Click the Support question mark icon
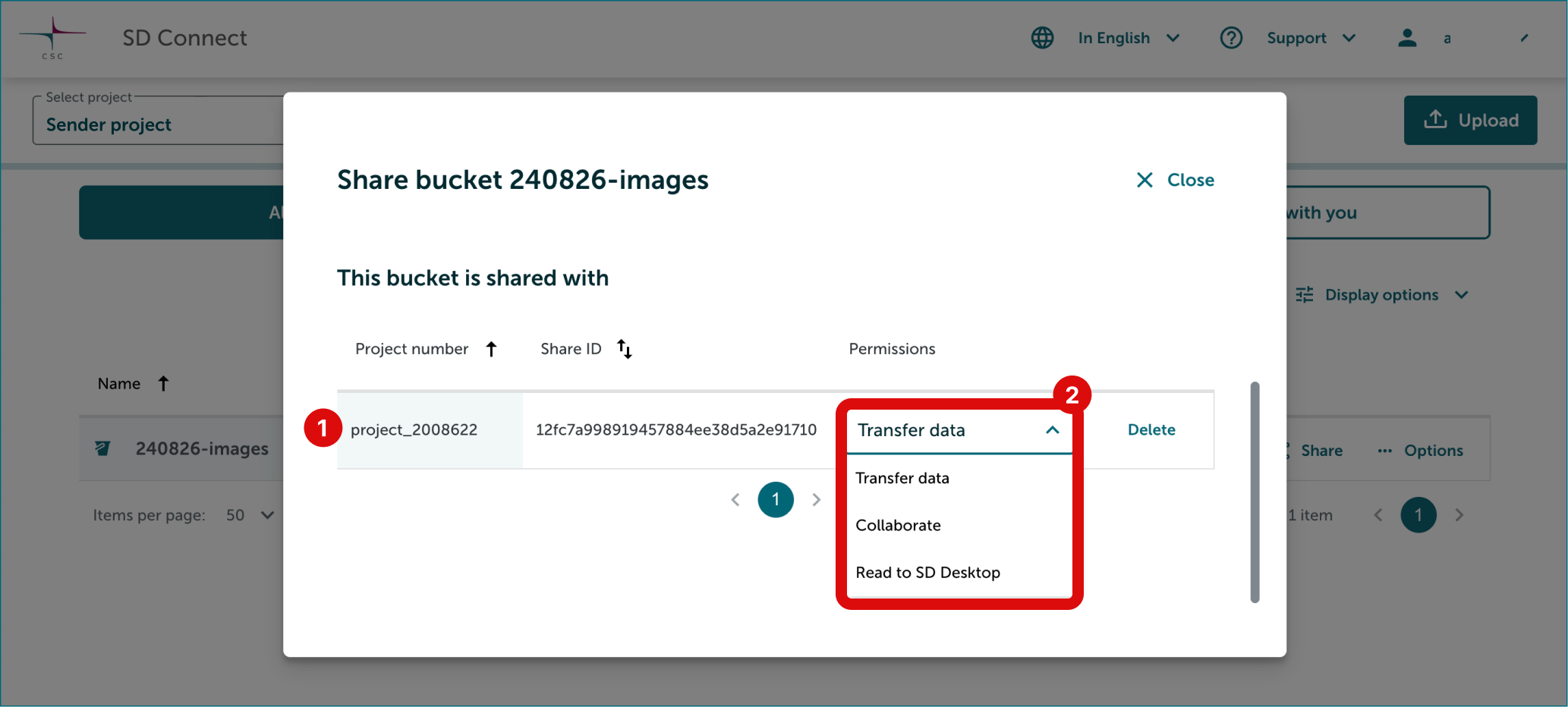 coord(1231,38)
